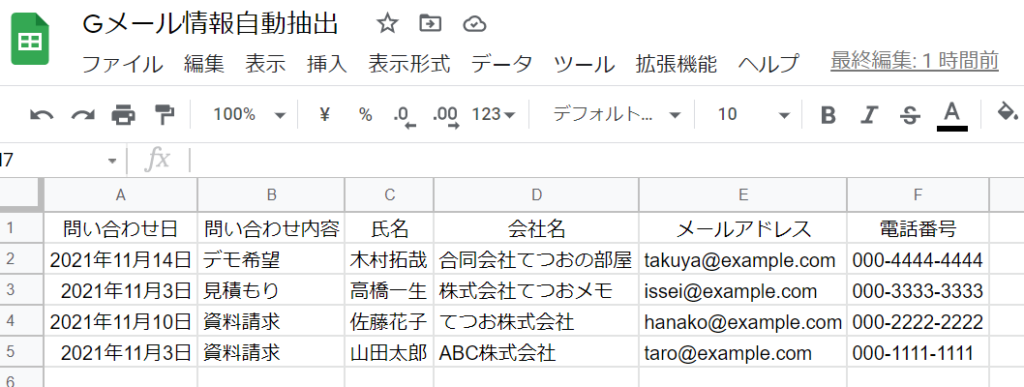
Task: Open the 最終編集: 1 時間前 history link
Action: tap(914, 61)
